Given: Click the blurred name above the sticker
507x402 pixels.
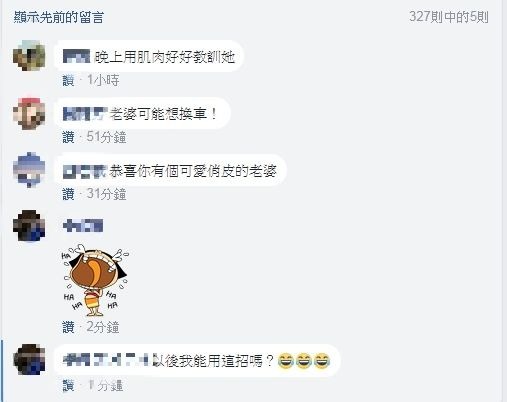Looking at the screenshot, I should [83, 226].
